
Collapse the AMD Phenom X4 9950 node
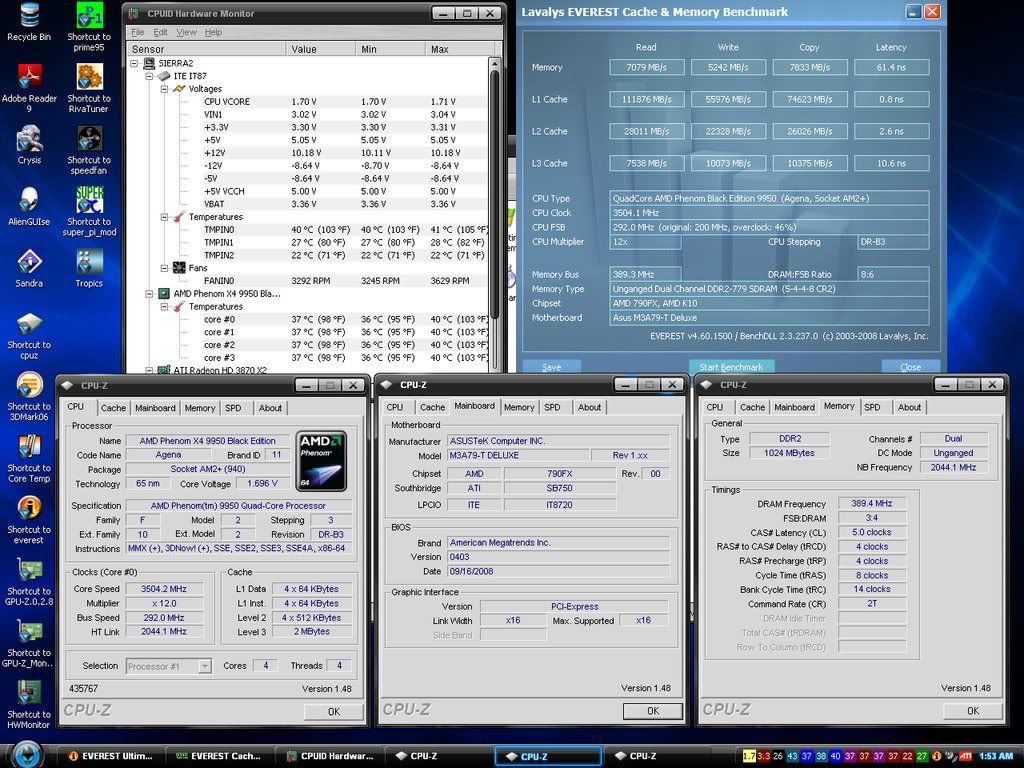click(149, 294)
